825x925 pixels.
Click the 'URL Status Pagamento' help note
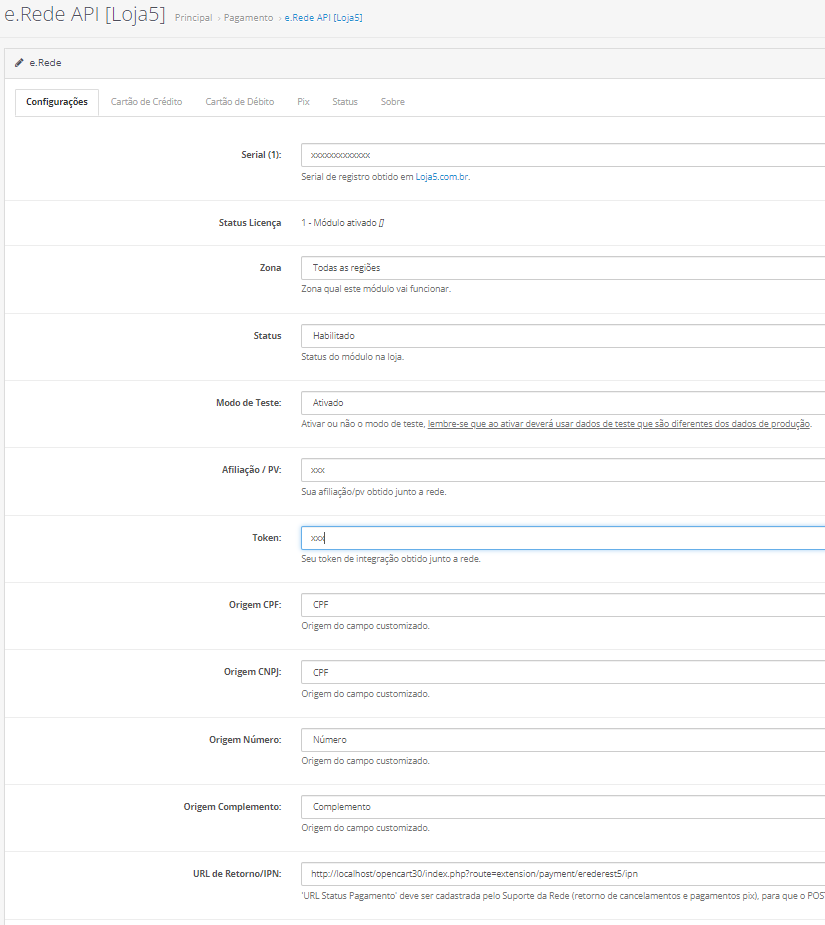pos(563,896)
